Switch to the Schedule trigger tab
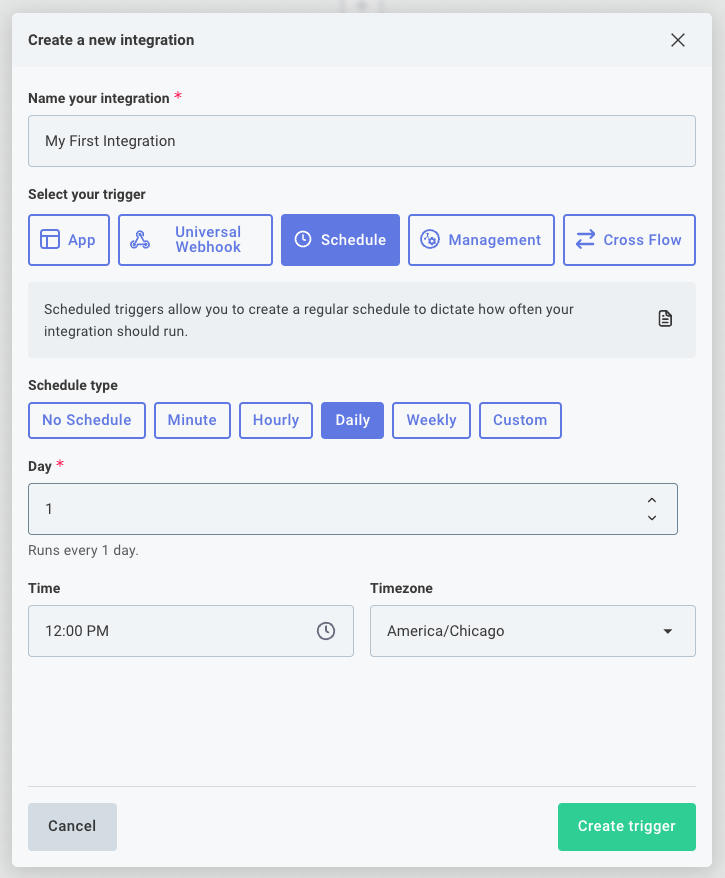Image resolution: width=725 pixels, height=878 pixels. (x=340, y=240)
